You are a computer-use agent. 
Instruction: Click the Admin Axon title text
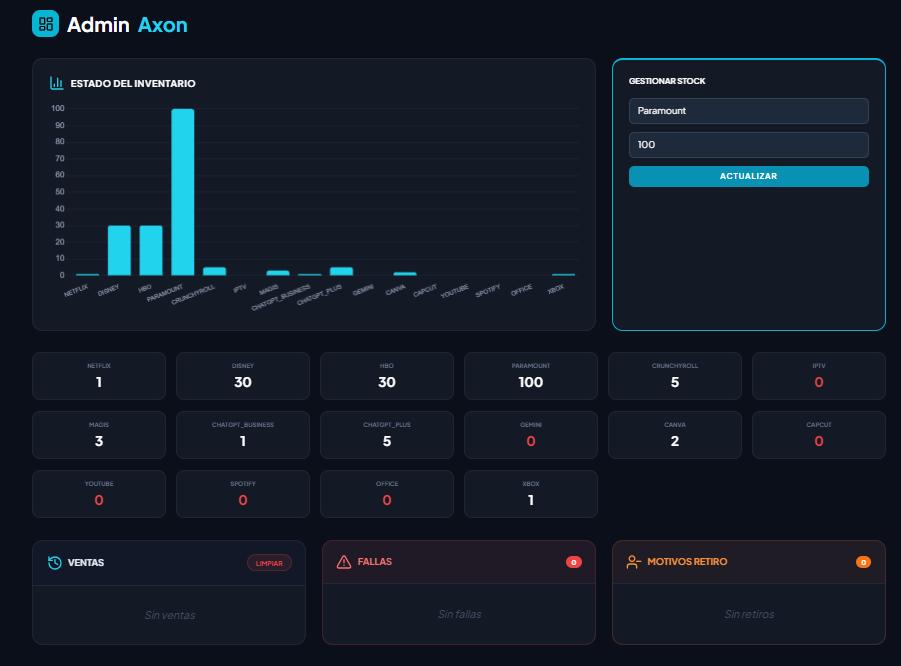tap(127, 25)
